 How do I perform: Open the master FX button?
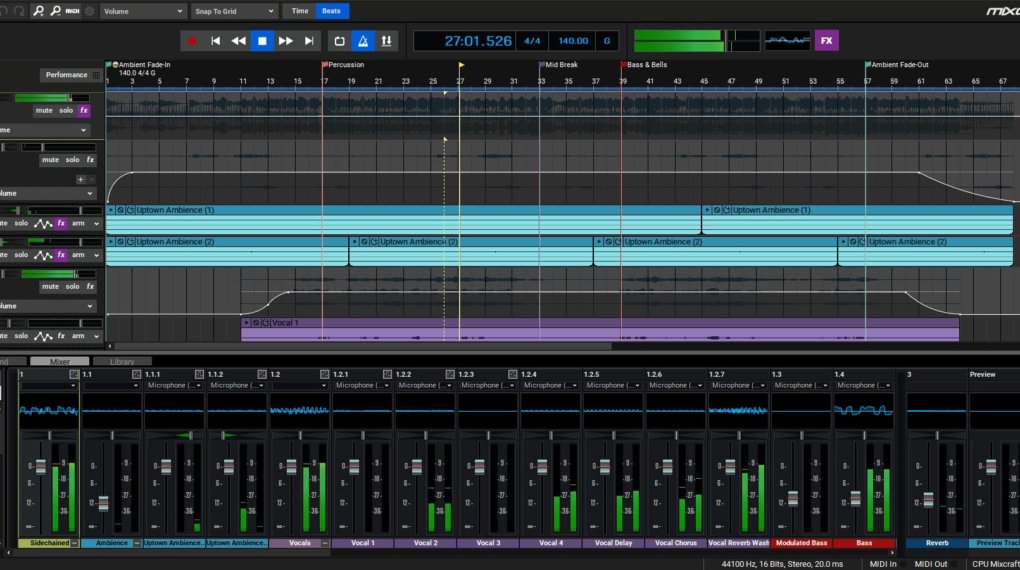[x=826, y=40]
